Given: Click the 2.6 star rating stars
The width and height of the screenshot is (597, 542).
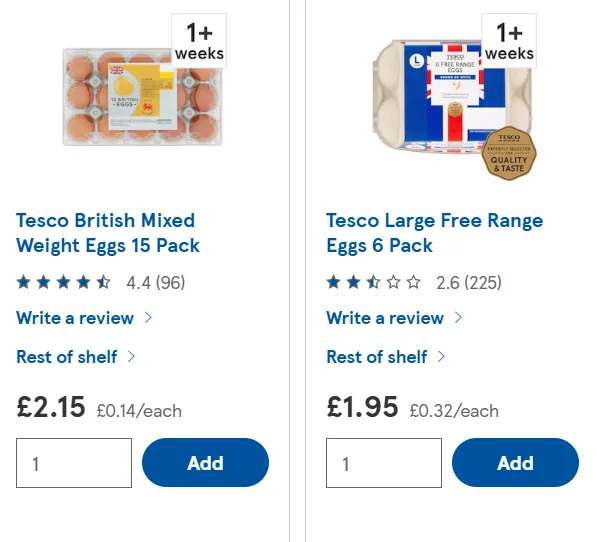Looking at the screenshot, I should tap(374, 282).
